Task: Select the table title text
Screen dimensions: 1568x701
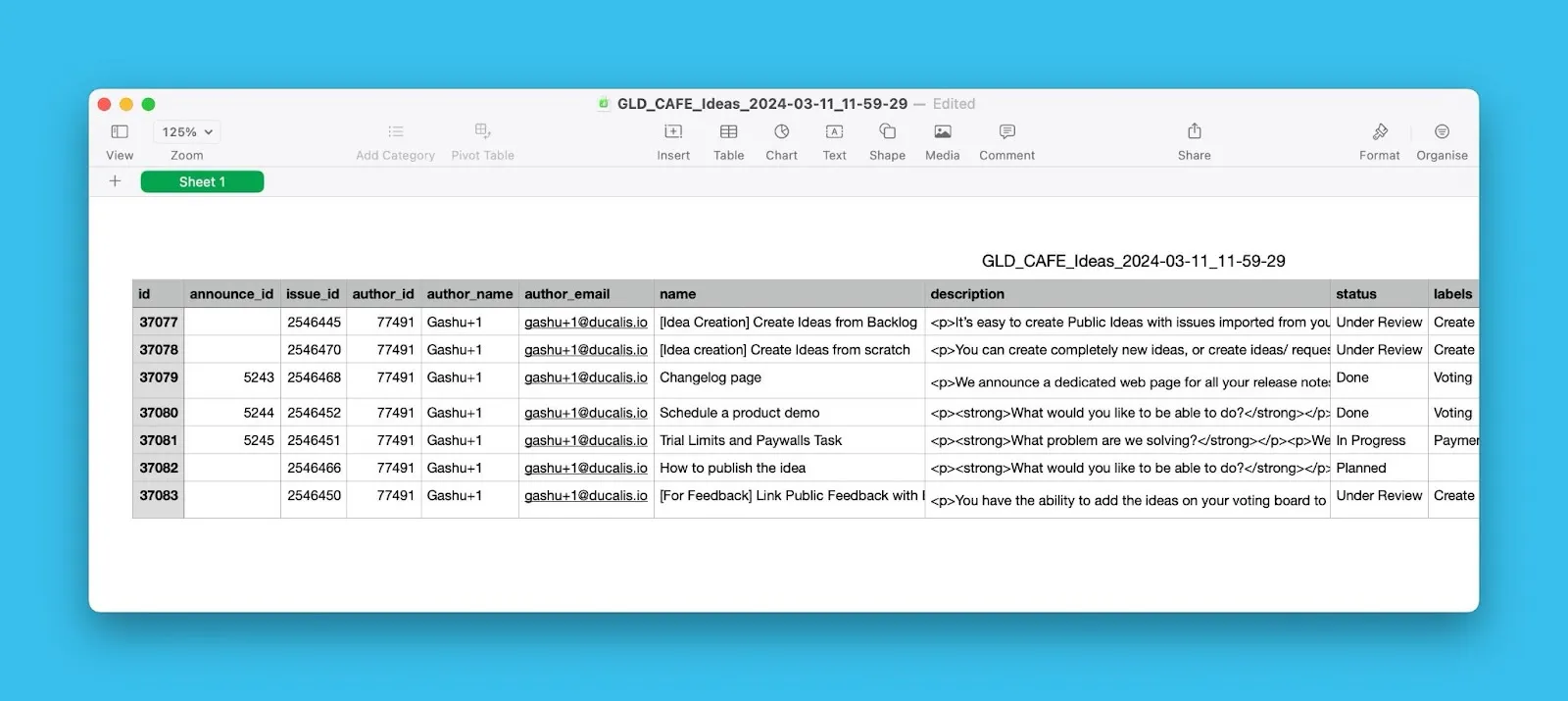Action: [1133, 262]
